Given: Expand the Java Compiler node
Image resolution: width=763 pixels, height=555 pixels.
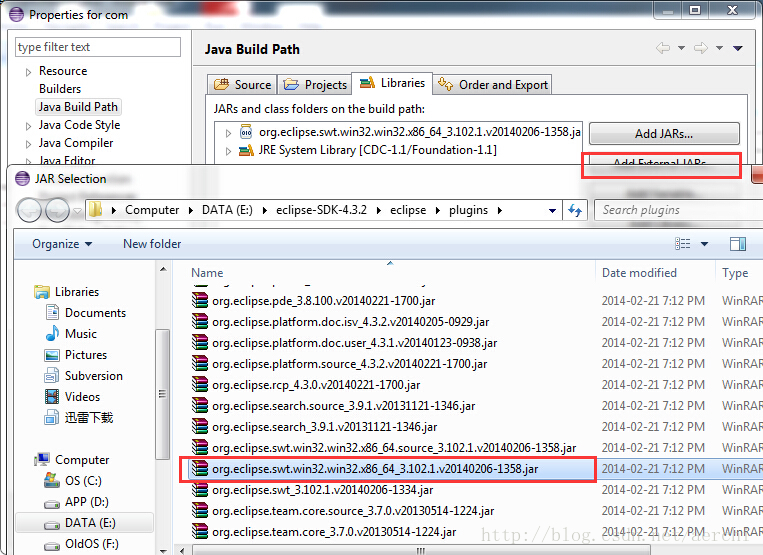Looking at the screenshot, I should [x=28, y=144].
